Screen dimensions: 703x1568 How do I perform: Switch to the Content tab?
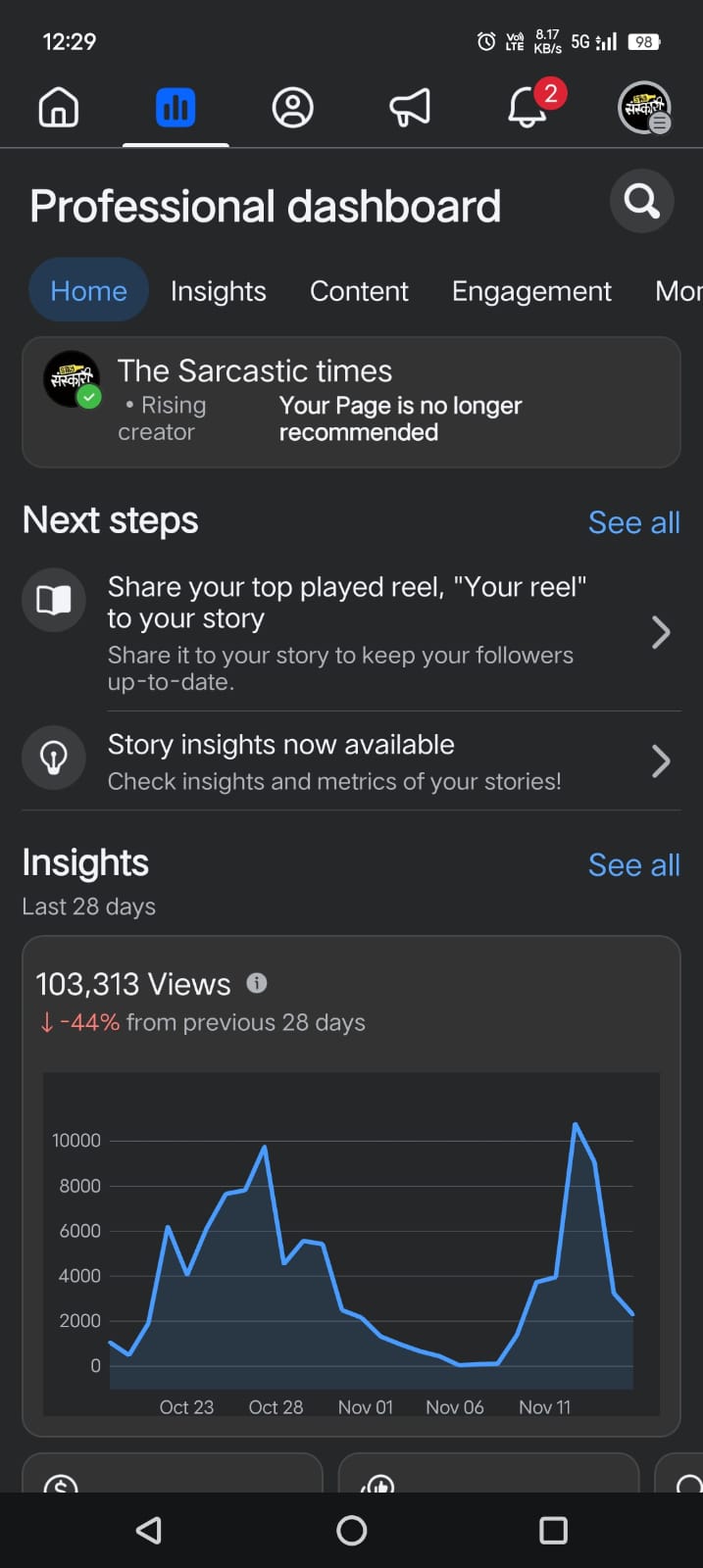click(359, 291)
